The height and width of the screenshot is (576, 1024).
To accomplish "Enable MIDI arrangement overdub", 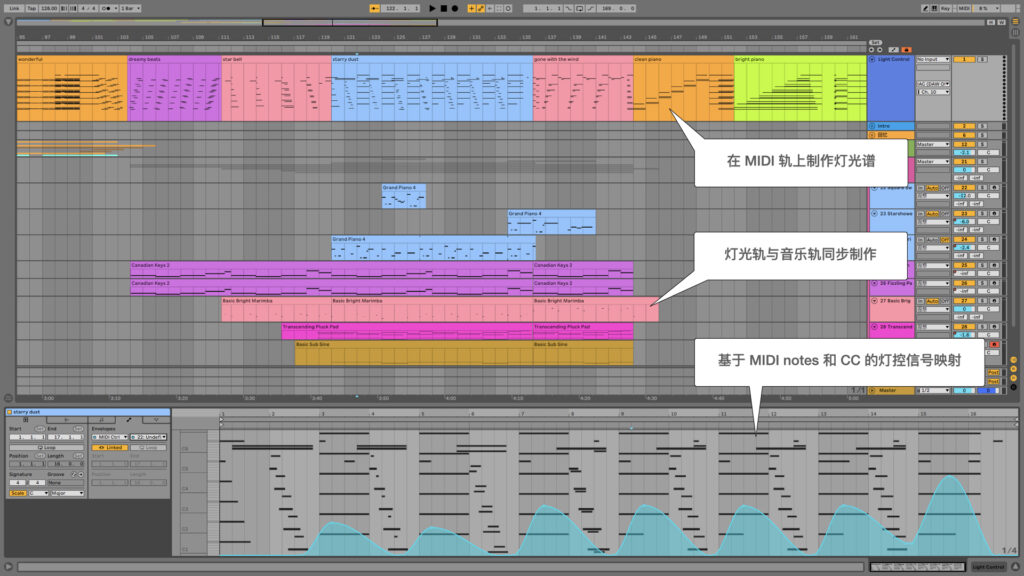I will [471, 7].
